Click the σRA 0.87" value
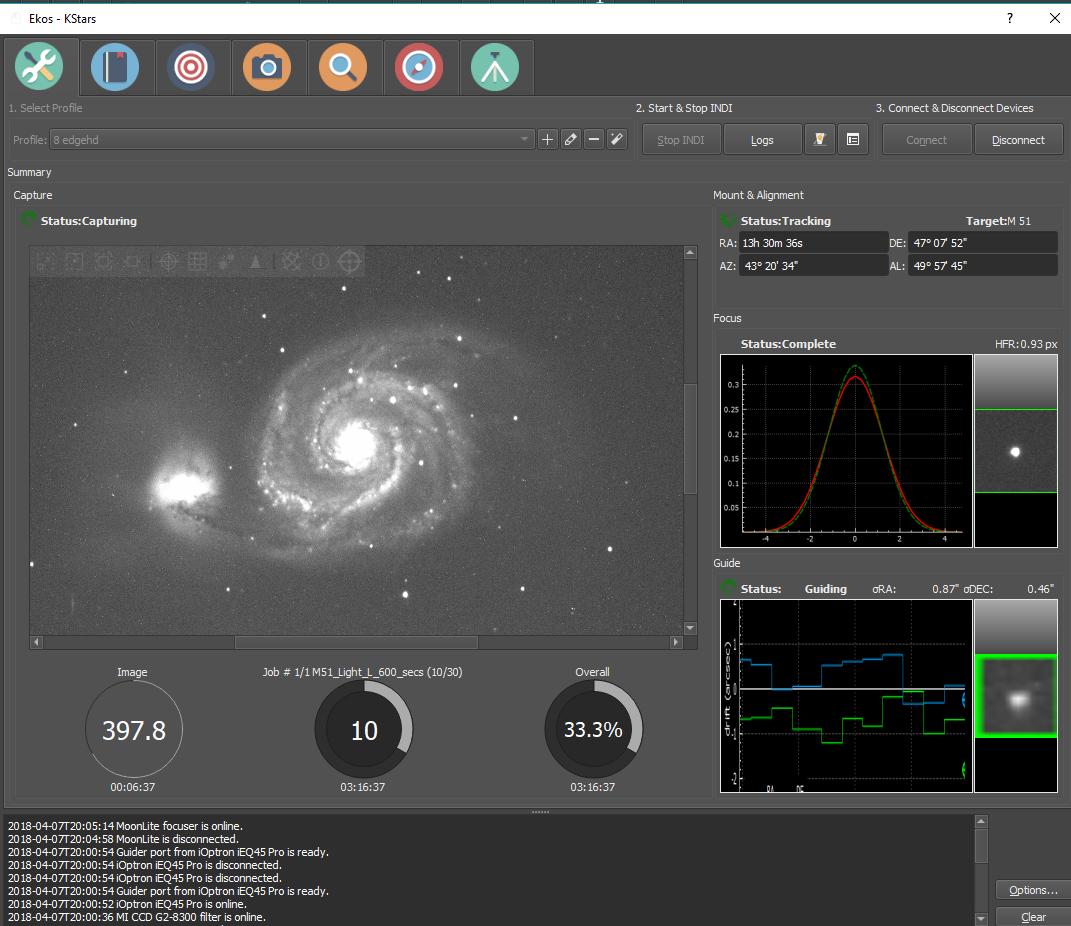 click(x=945, y=589)
